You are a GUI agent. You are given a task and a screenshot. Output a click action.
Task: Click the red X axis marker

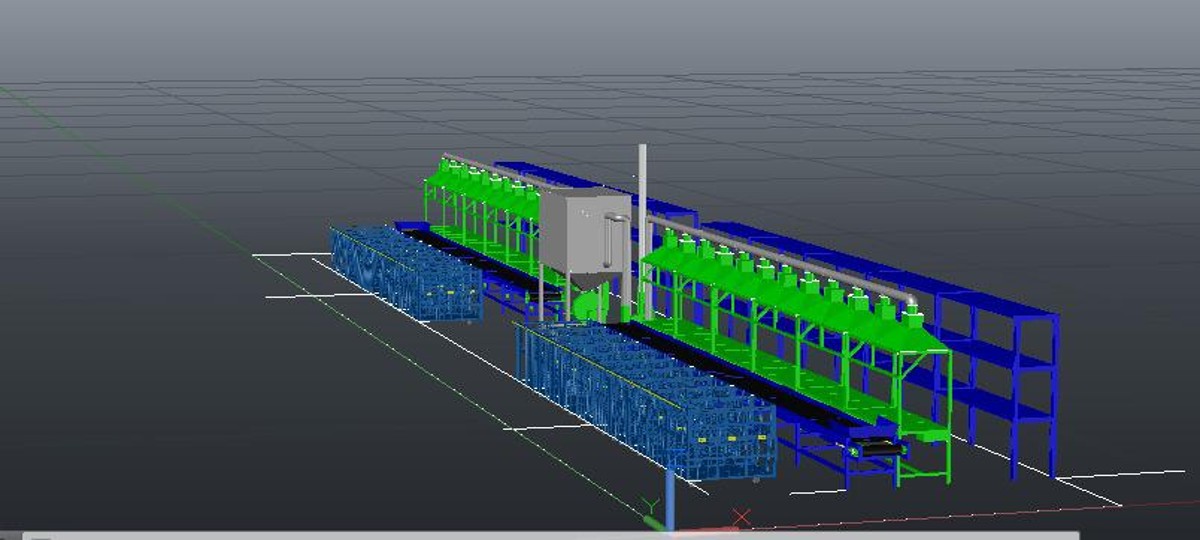741,517
